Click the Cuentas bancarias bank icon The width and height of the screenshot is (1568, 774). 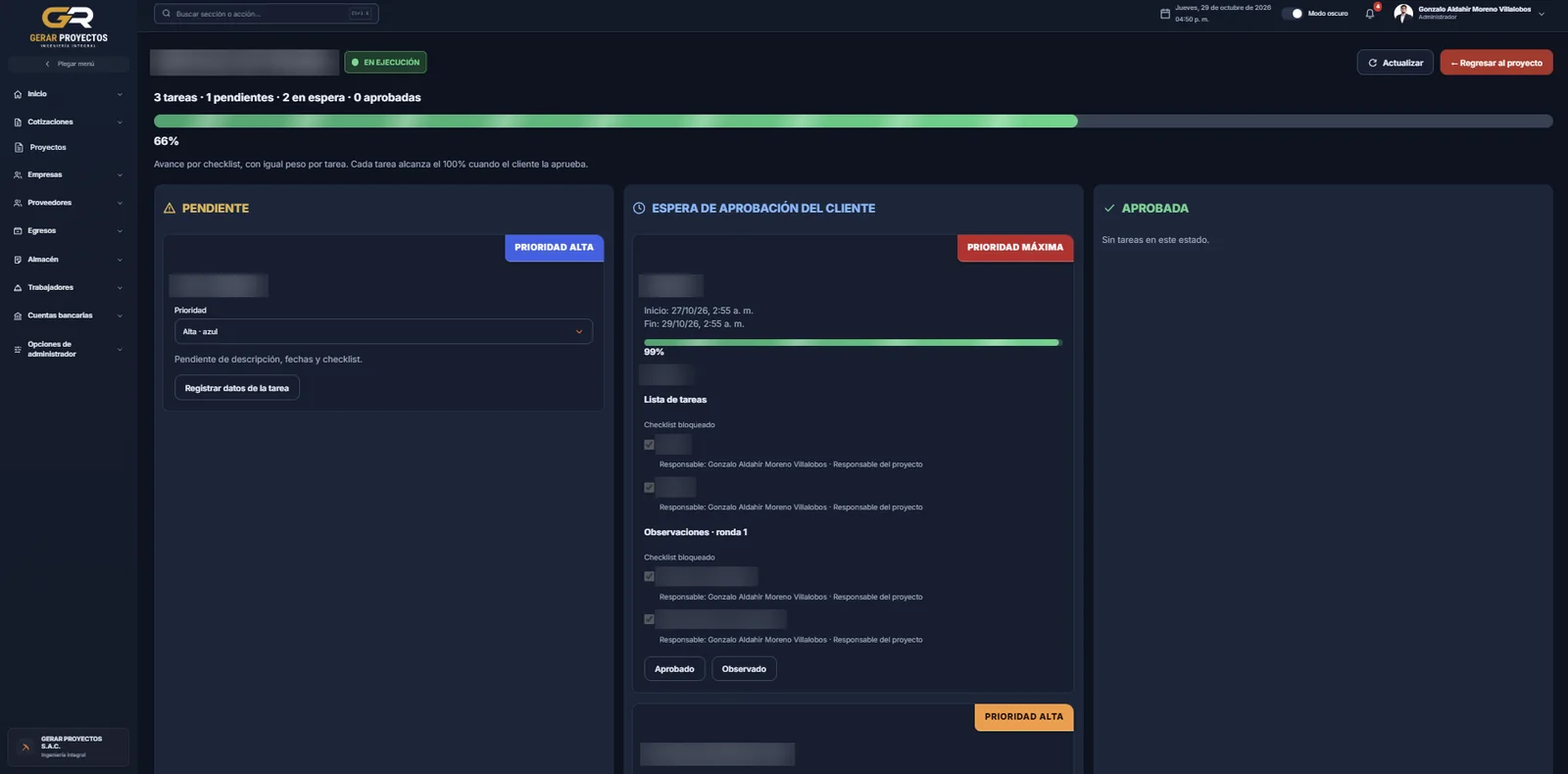18,315
